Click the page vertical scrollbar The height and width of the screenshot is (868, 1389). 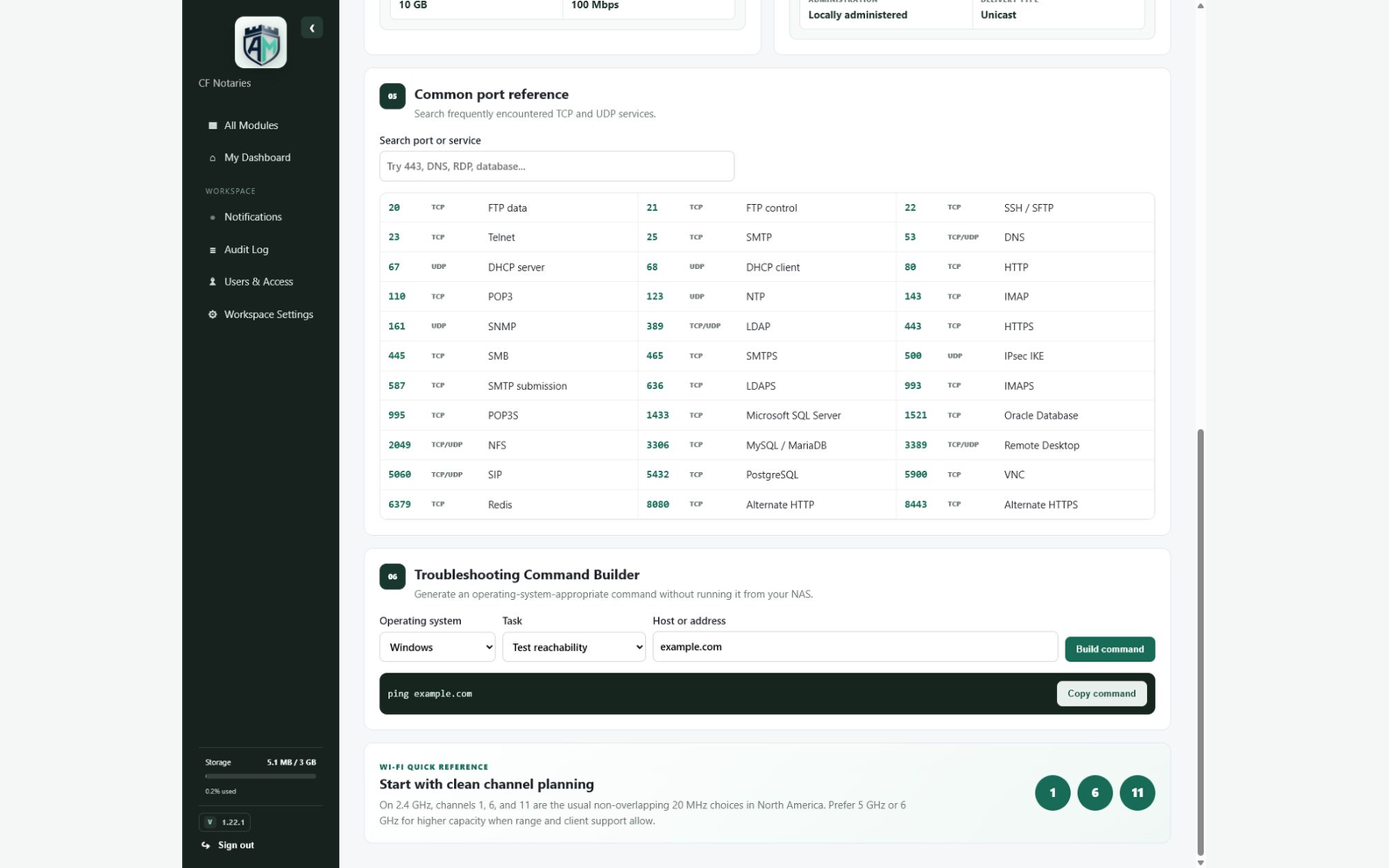[1201, 641]
